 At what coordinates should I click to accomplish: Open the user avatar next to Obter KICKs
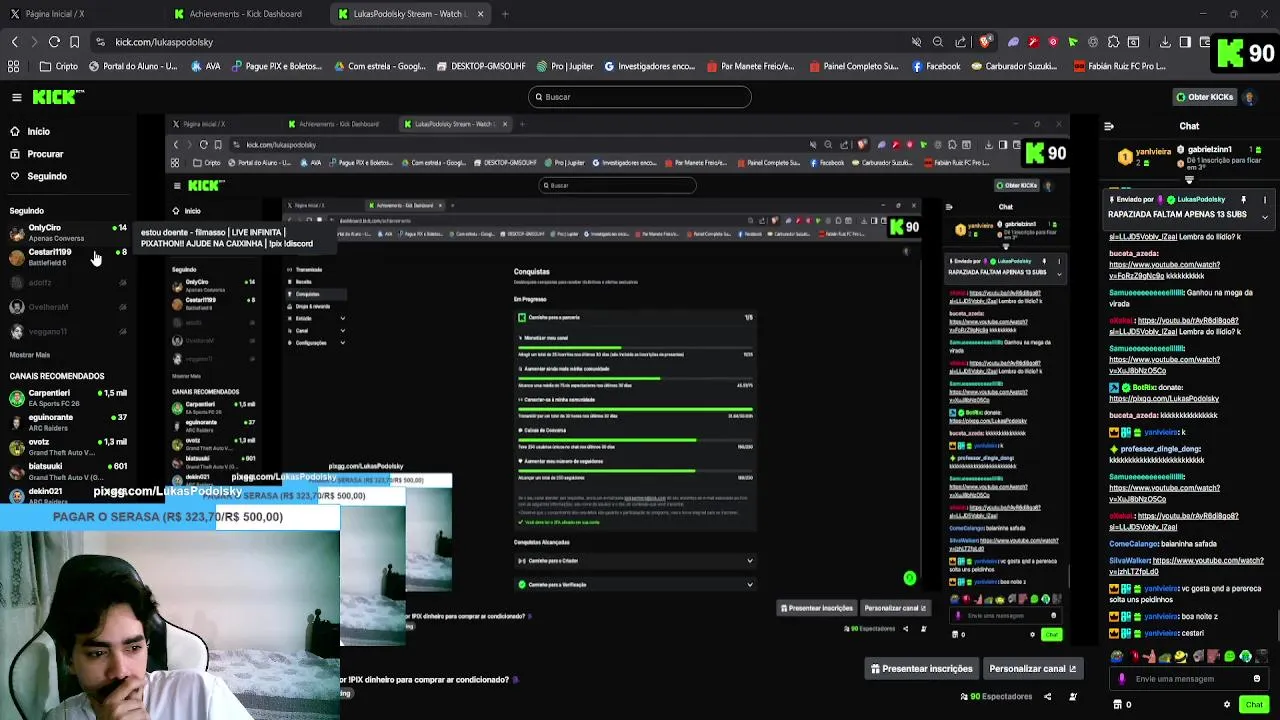click(1249, 97)
